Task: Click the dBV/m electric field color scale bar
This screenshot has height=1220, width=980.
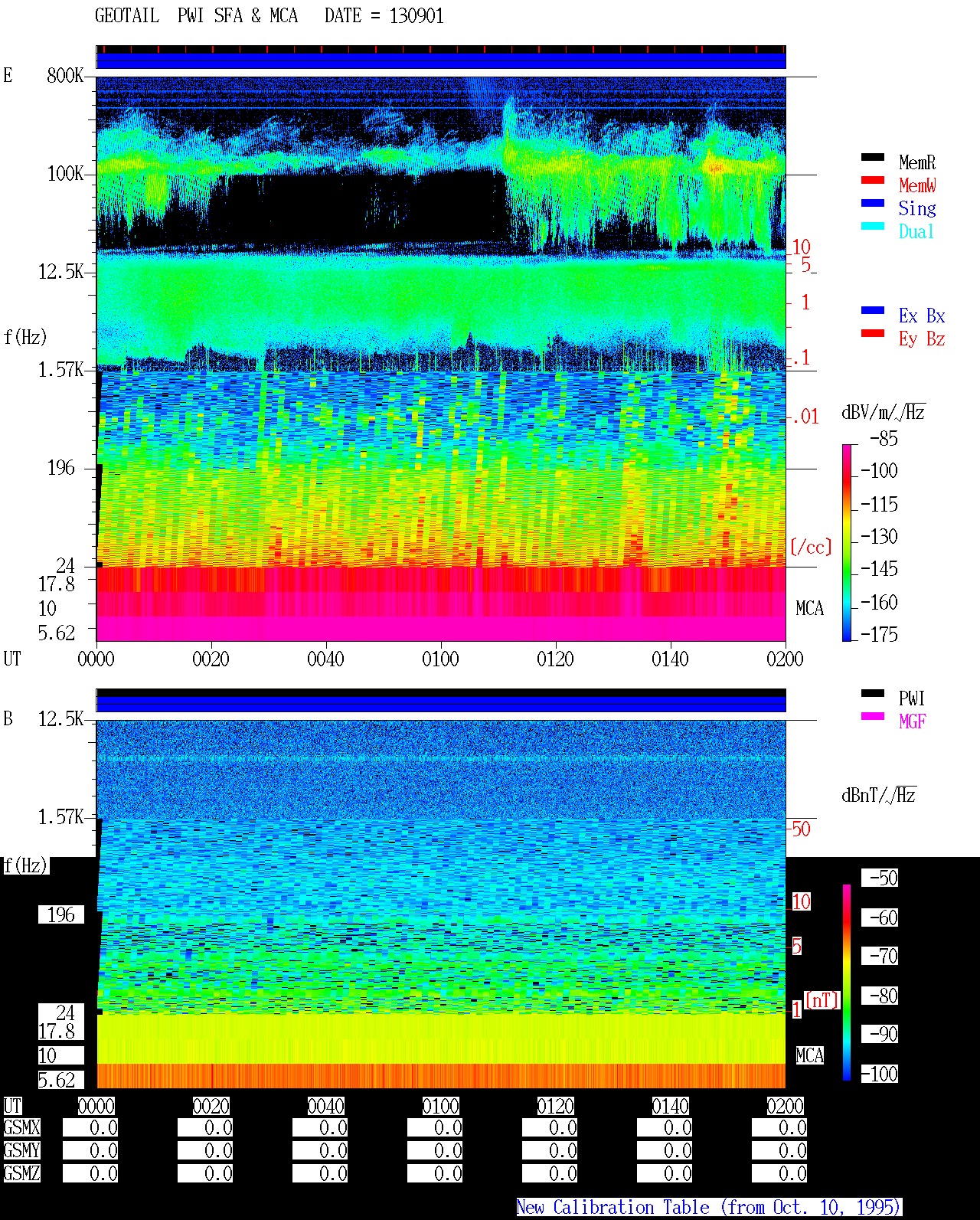Action: tap(847, 542)
